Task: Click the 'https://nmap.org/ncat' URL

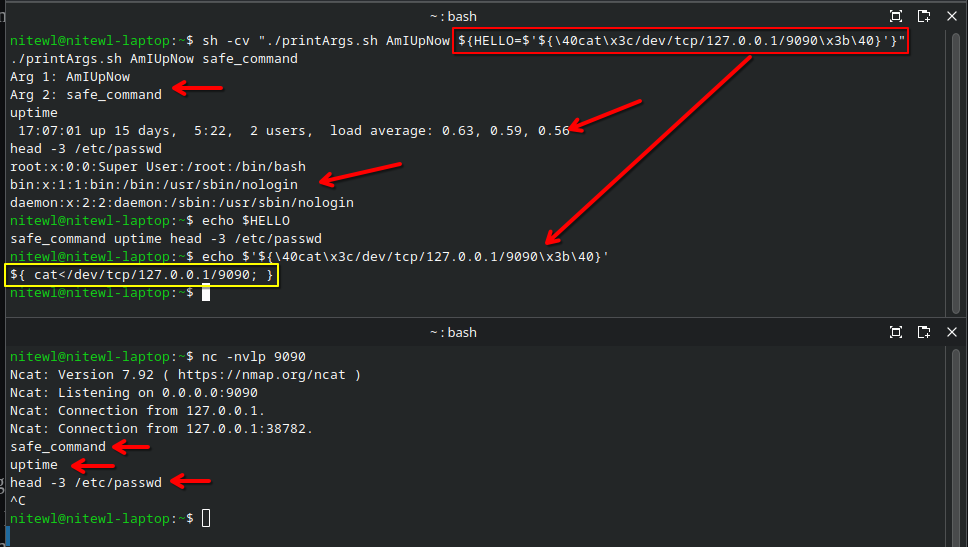Action: (x=262, y=375)
